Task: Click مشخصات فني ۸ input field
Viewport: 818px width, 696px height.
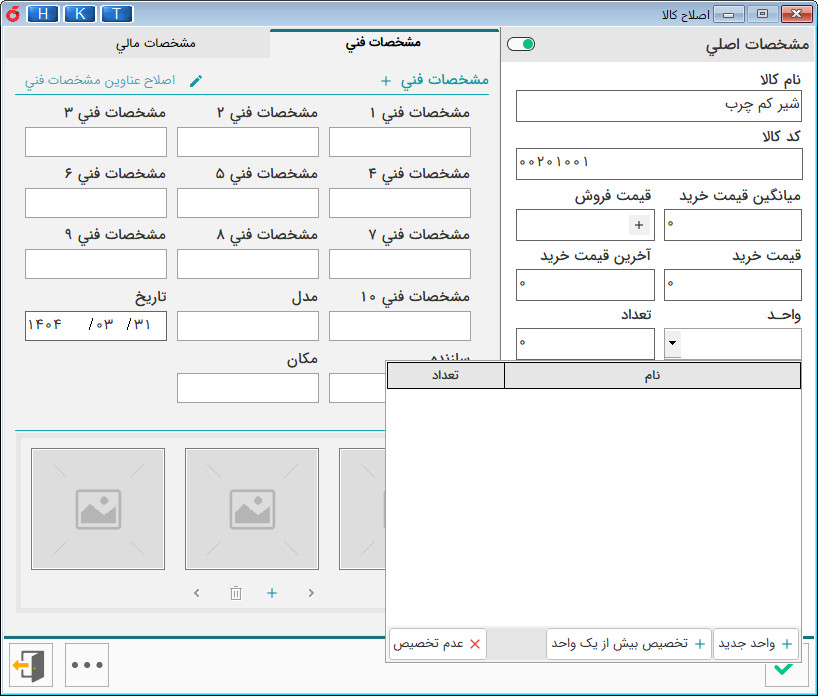Action: (x=248, y=264)
